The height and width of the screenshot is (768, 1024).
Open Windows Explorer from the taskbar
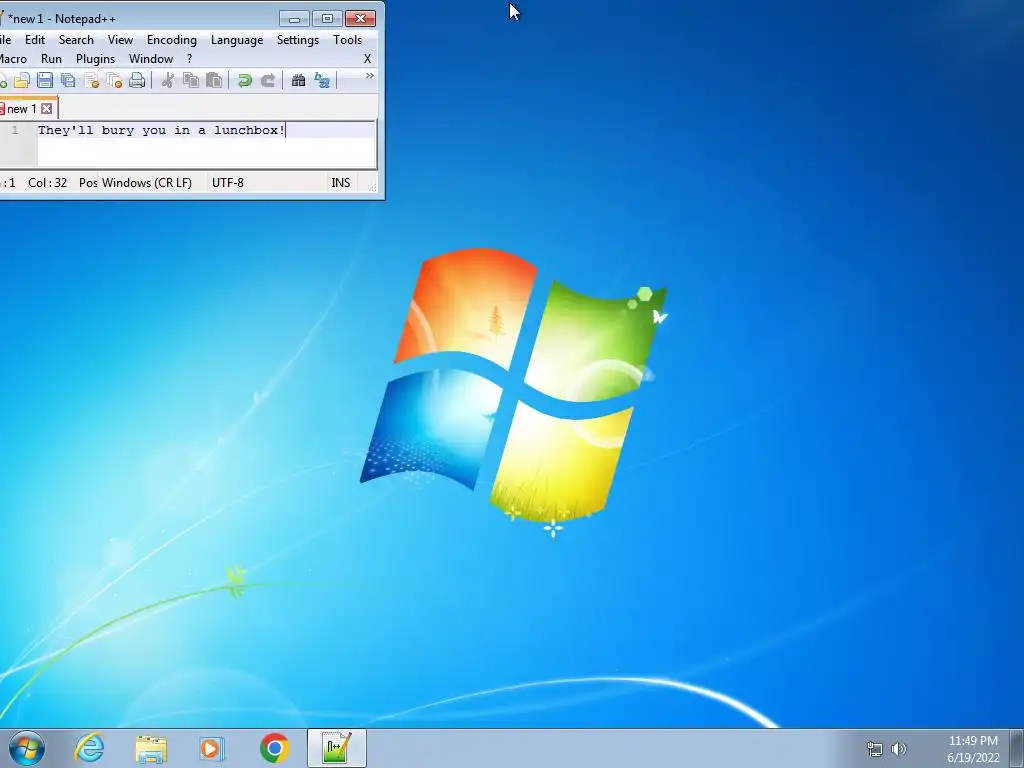coord(151,748)
